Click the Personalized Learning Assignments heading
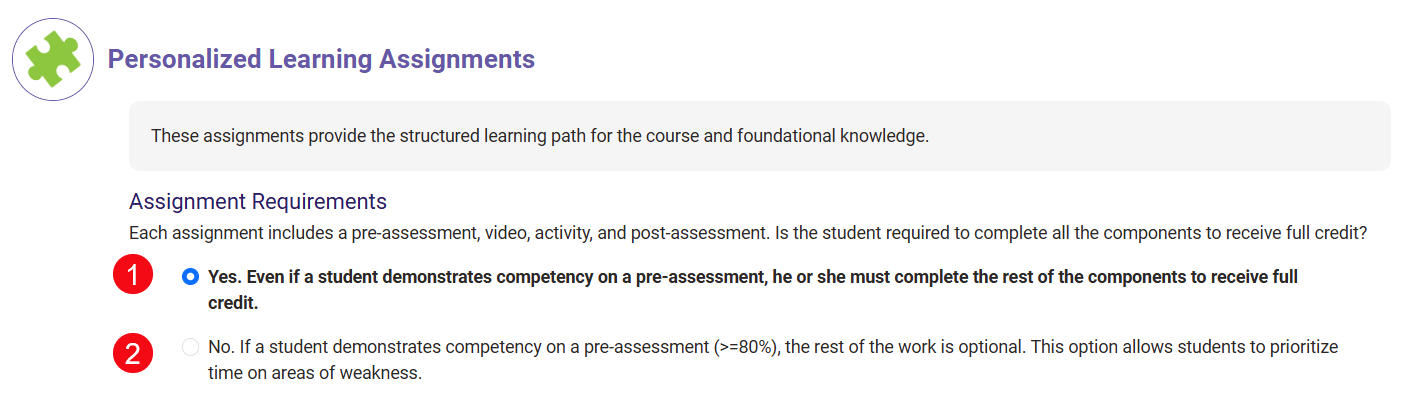Screen dimensions: 1409x413 [321, 59]
